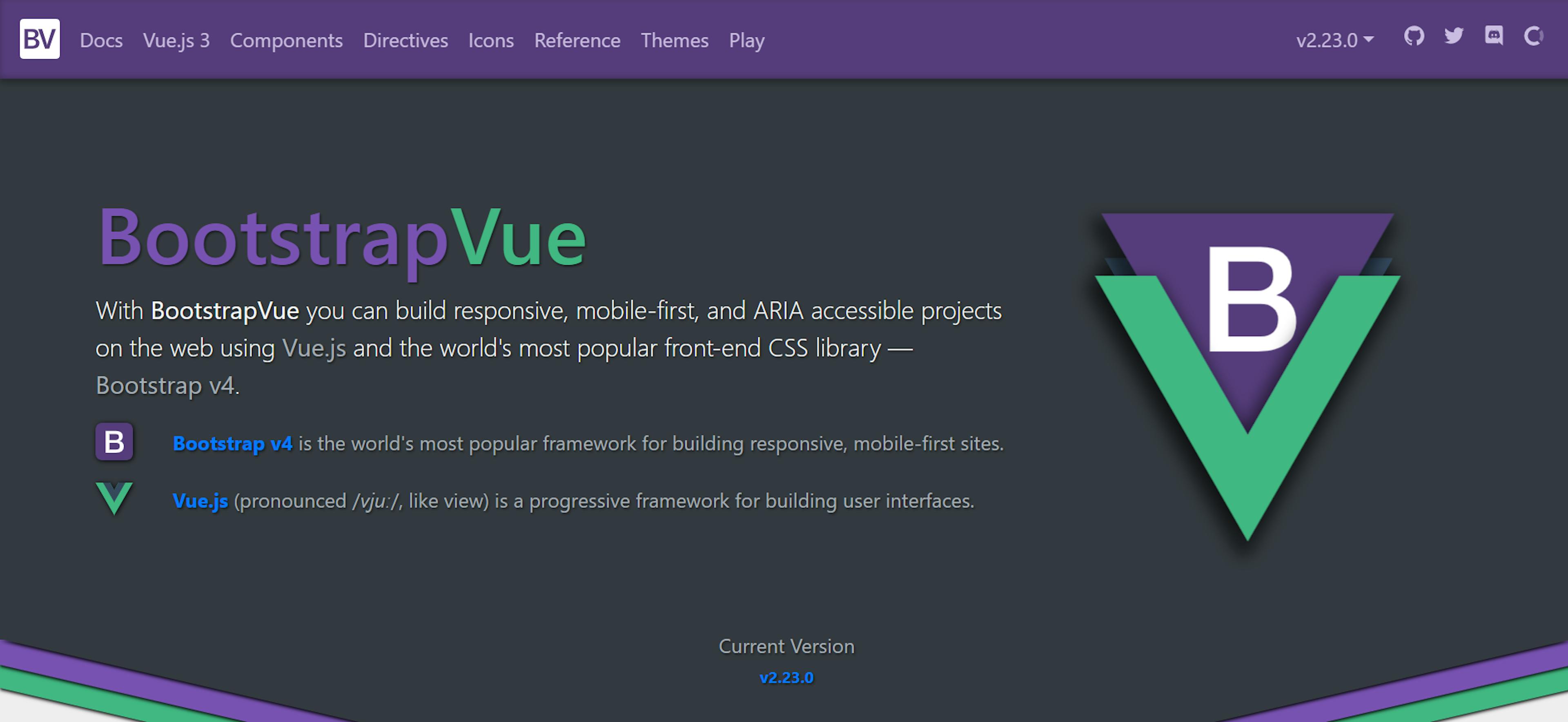Open the Components navigation menu item
Screen dimensions: 1568x722
284,40
